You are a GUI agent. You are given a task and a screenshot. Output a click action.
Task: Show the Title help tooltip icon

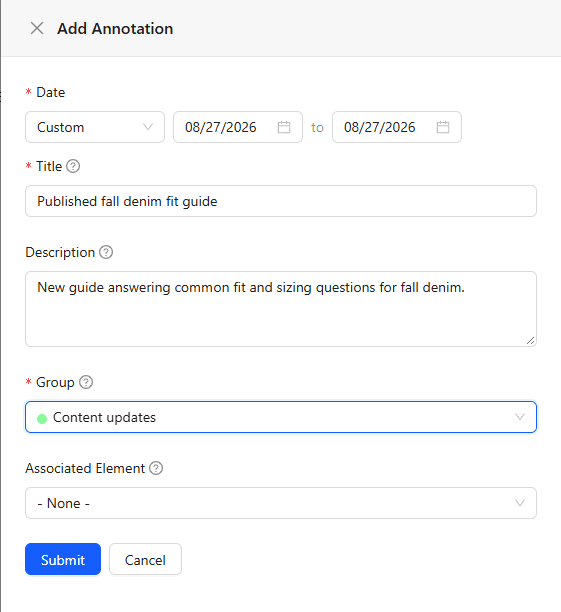click(x=73, y=166)
